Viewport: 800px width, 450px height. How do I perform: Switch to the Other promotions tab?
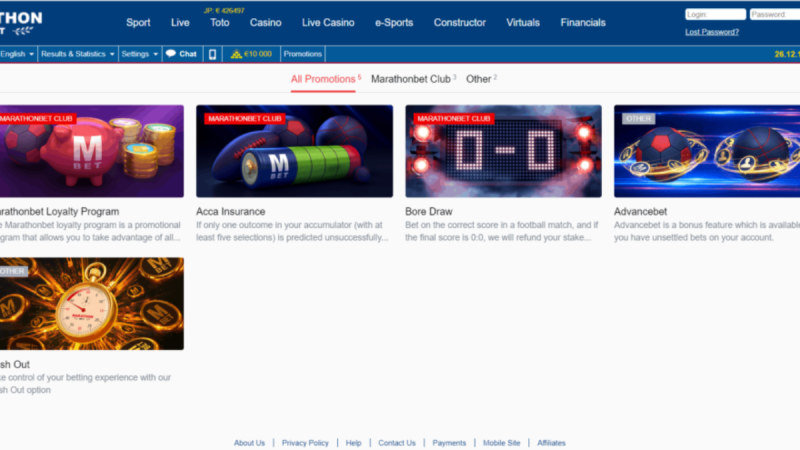pos(481,80)
